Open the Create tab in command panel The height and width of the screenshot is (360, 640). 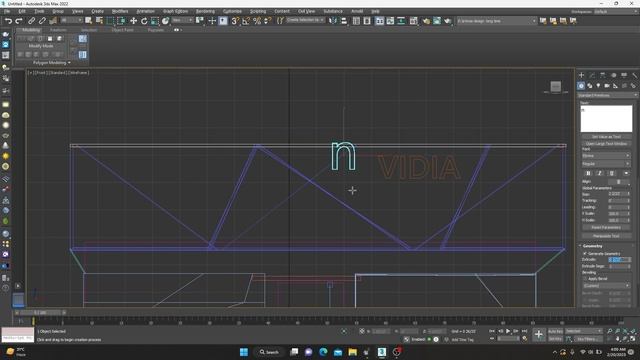tap(581, 75)
